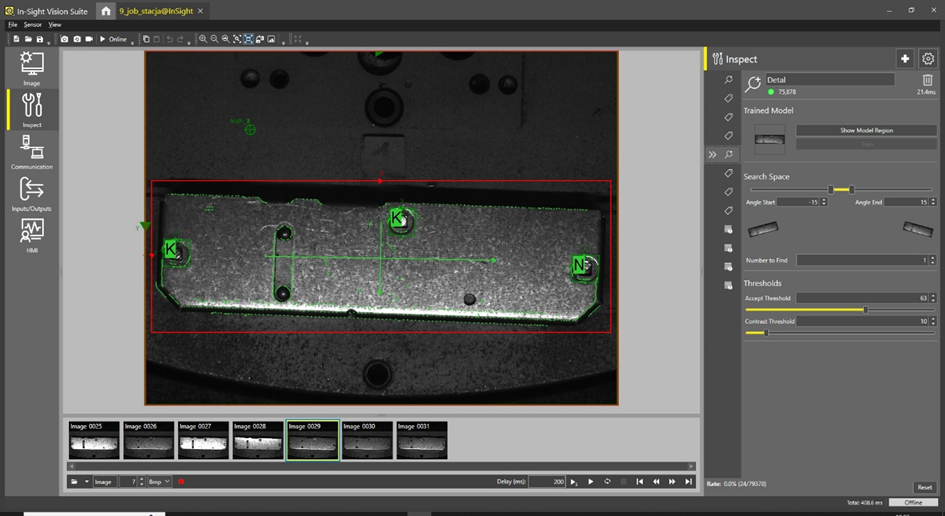Toggle the red record button
This screenshot has width=945, height=516.
click(181, 482)
